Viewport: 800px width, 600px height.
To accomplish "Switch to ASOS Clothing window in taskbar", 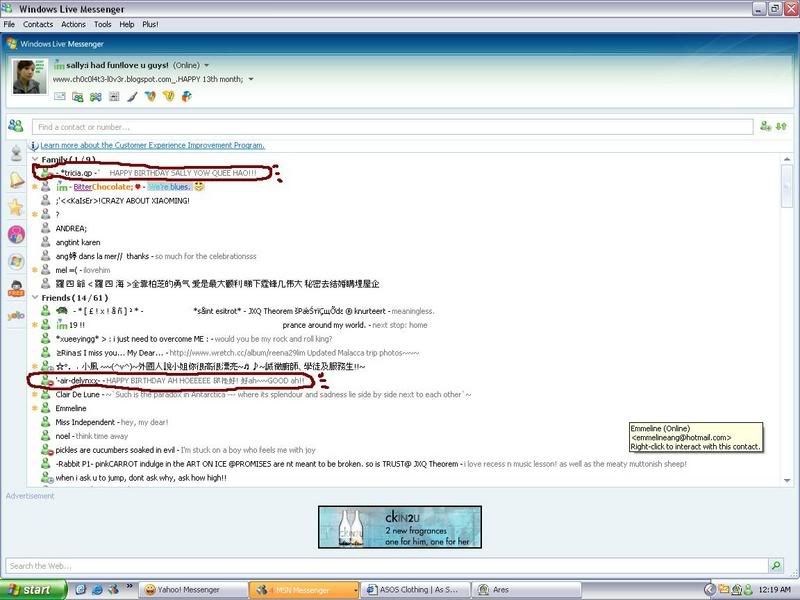I will (414, 590).
